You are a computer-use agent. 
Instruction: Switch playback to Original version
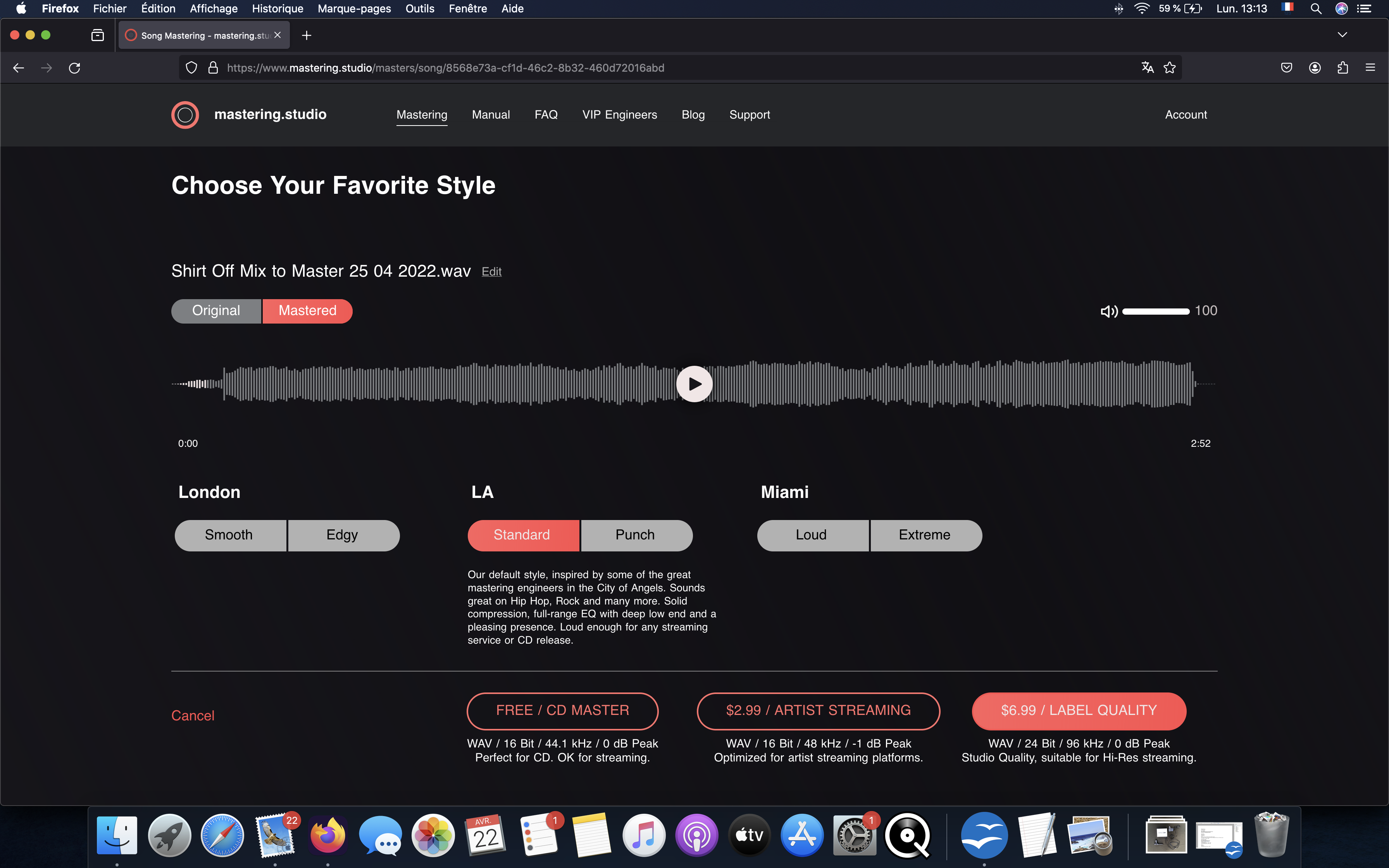tap(216, 310)
